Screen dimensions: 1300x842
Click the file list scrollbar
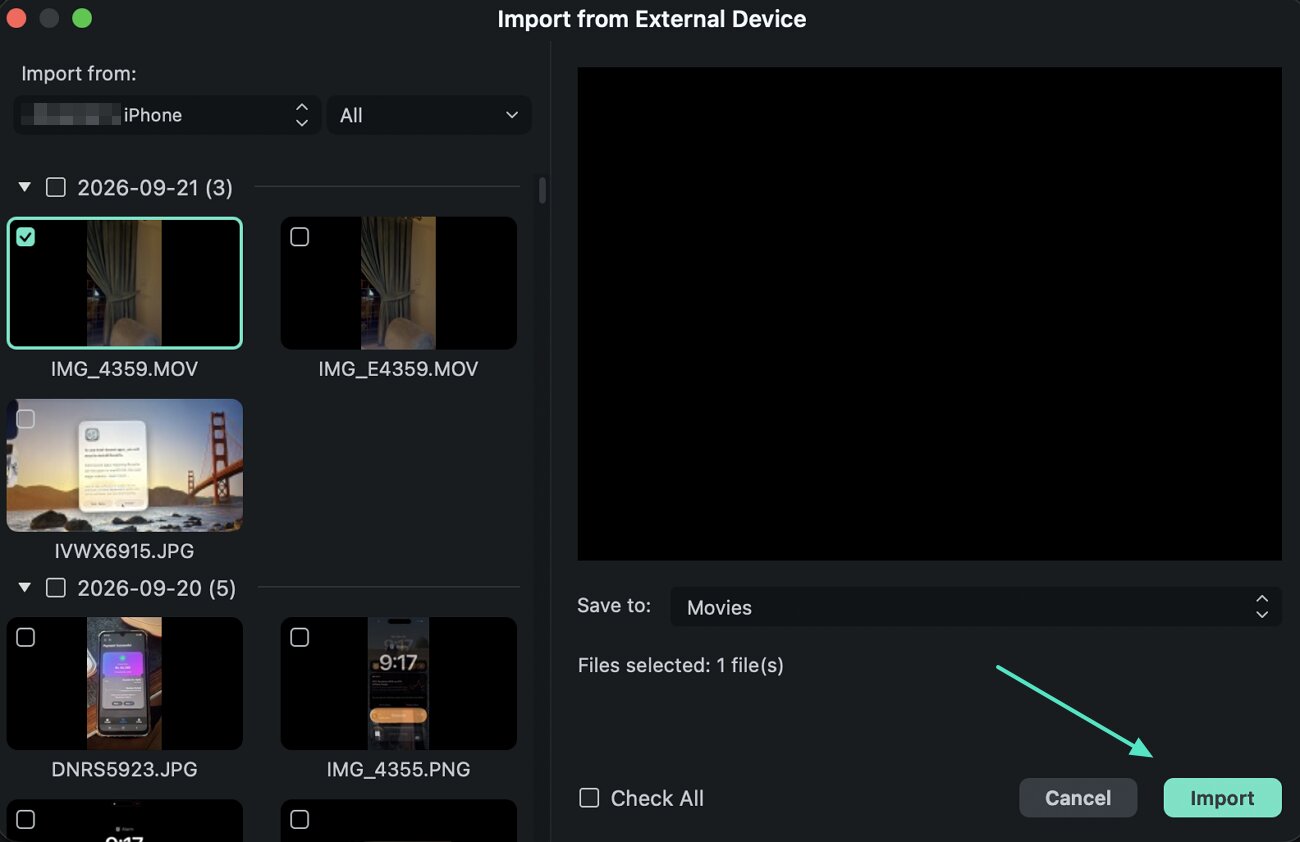coord(542,190)
